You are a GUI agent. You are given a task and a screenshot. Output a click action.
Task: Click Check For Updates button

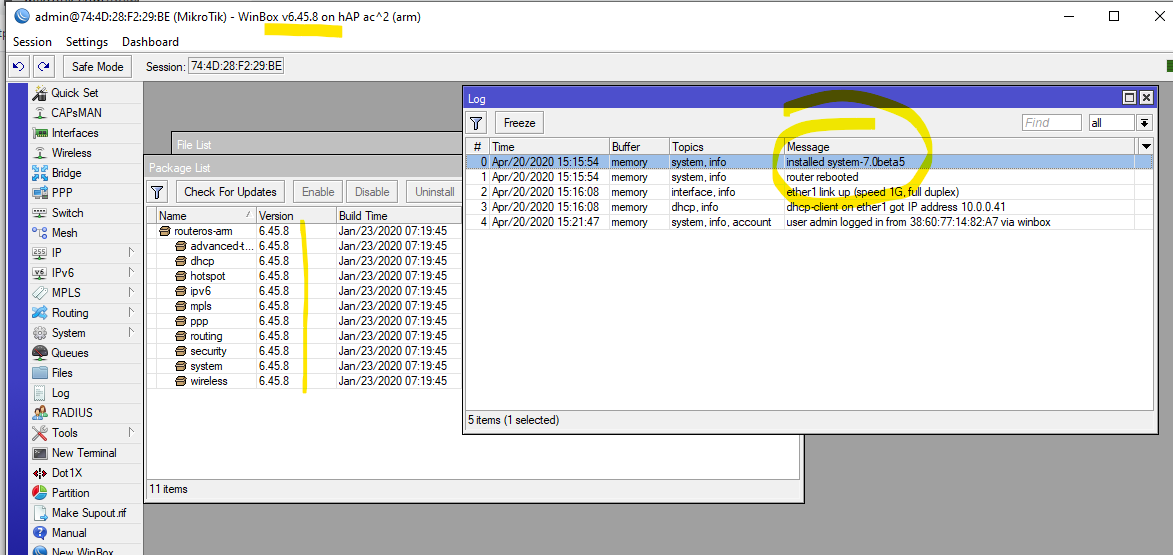[x=230, y=191]
